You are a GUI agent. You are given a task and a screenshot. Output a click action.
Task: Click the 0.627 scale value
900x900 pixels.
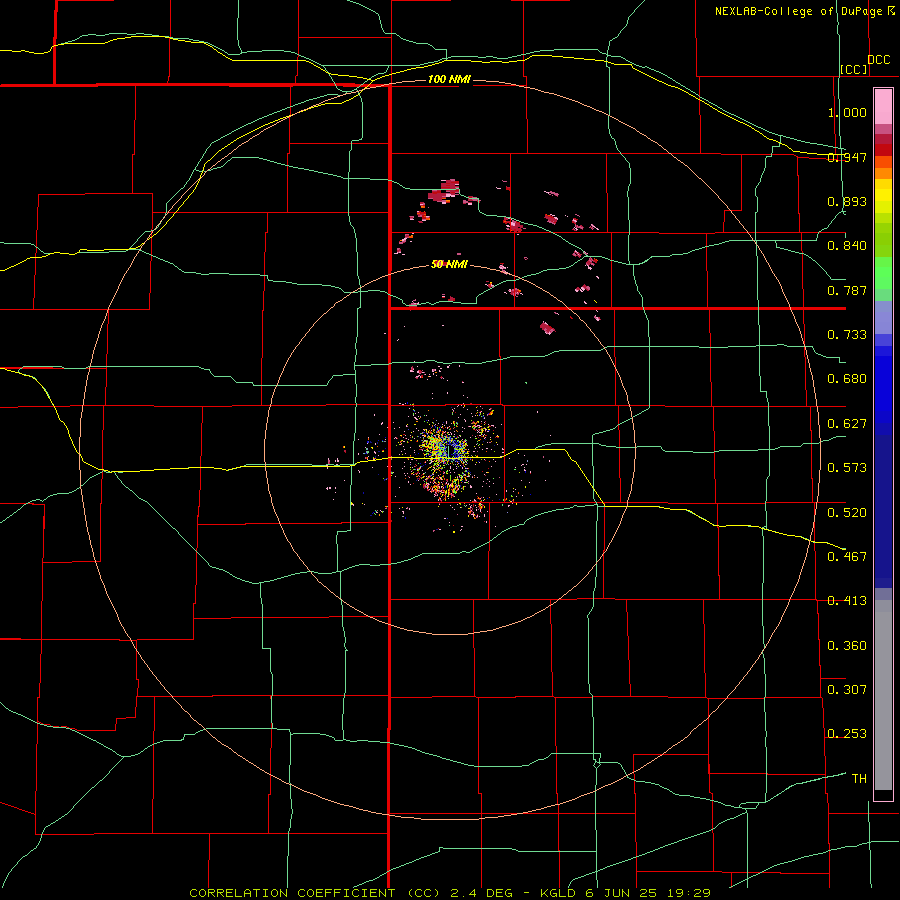click(x=847, y=424)
